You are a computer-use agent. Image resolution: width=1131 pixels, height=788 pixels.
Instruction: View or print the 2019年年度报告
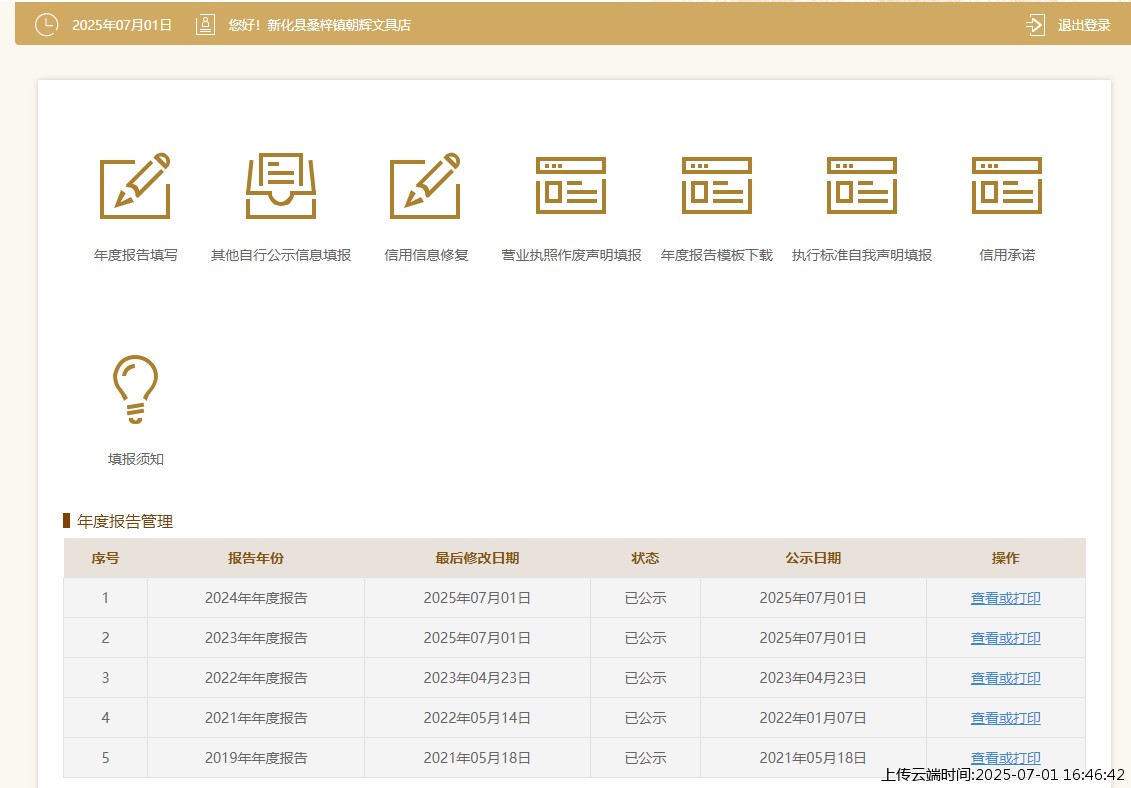pos(1005,758)
